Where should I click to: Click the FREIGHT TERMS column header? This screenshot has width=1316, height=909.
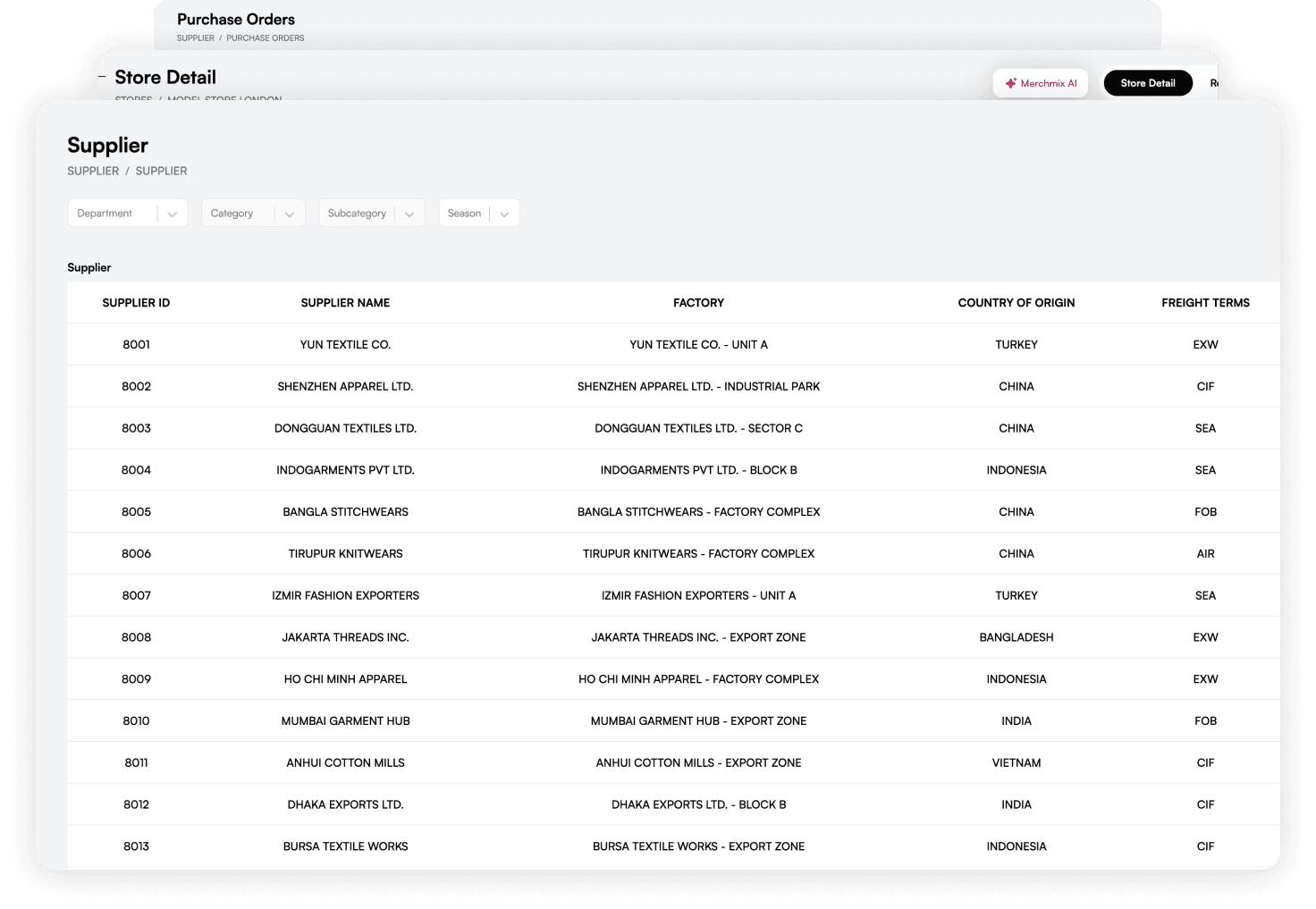1205,303
